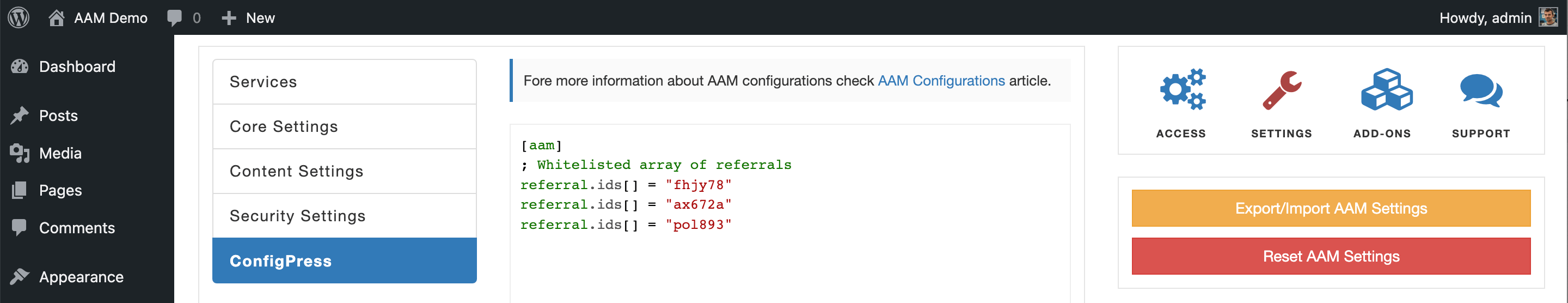Image resolution: width=1568 pixels, height=303 pixels.
Task: Open the Add-ons boxes icon
Action: (x=1387, y=89)
